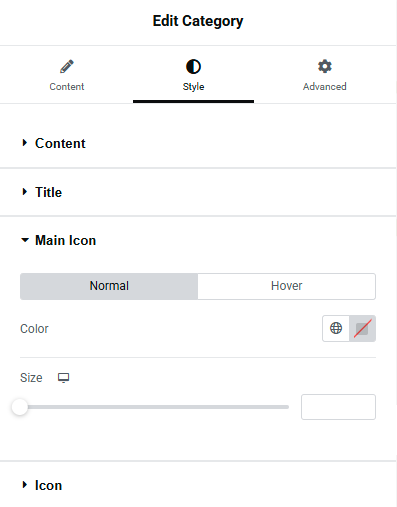This screenshot has width=397, height=507.
Task: Expand the Content style section label
Action: (60, 143)
